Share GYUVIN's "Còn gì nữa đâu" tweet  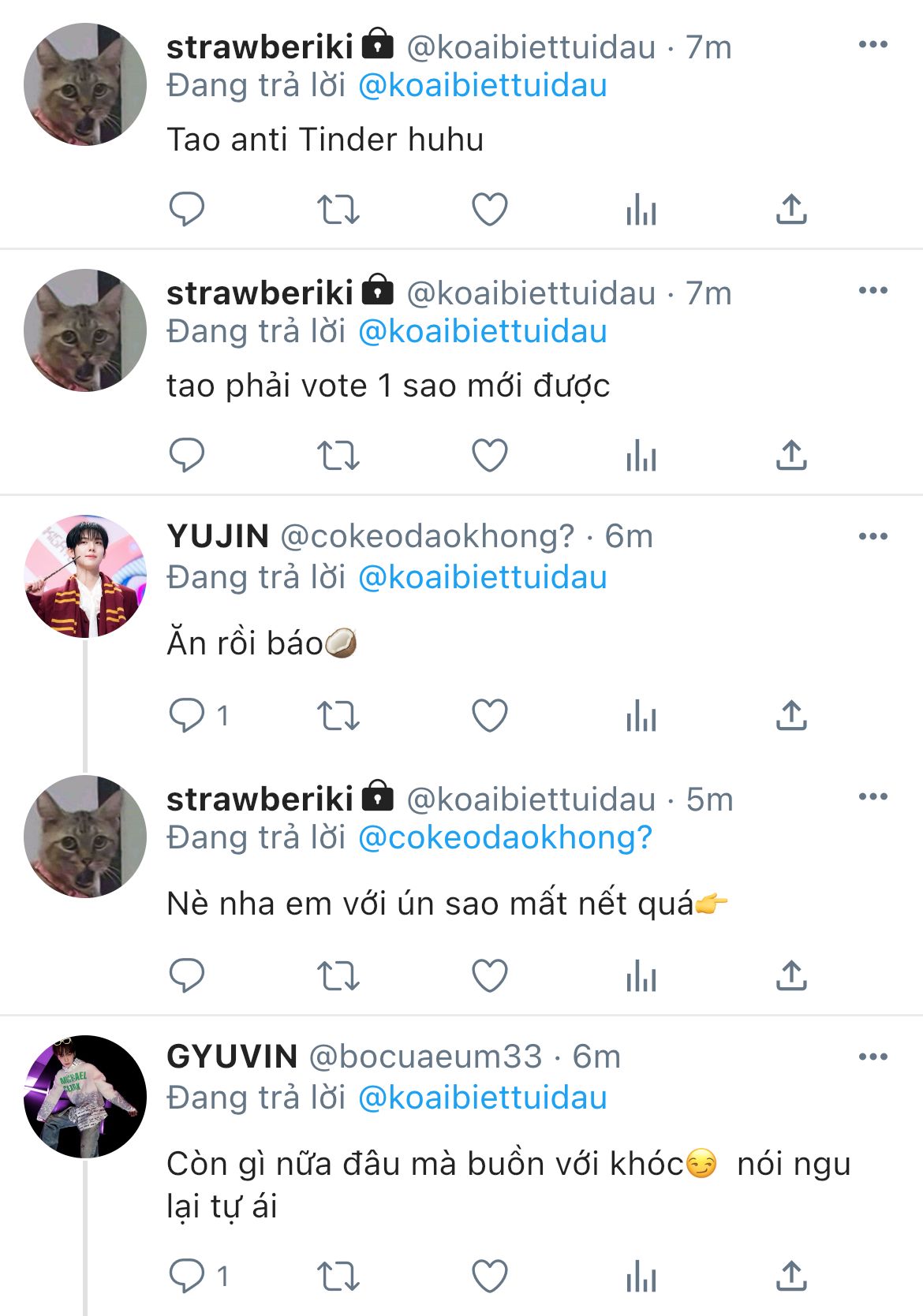pos(791,1276)
